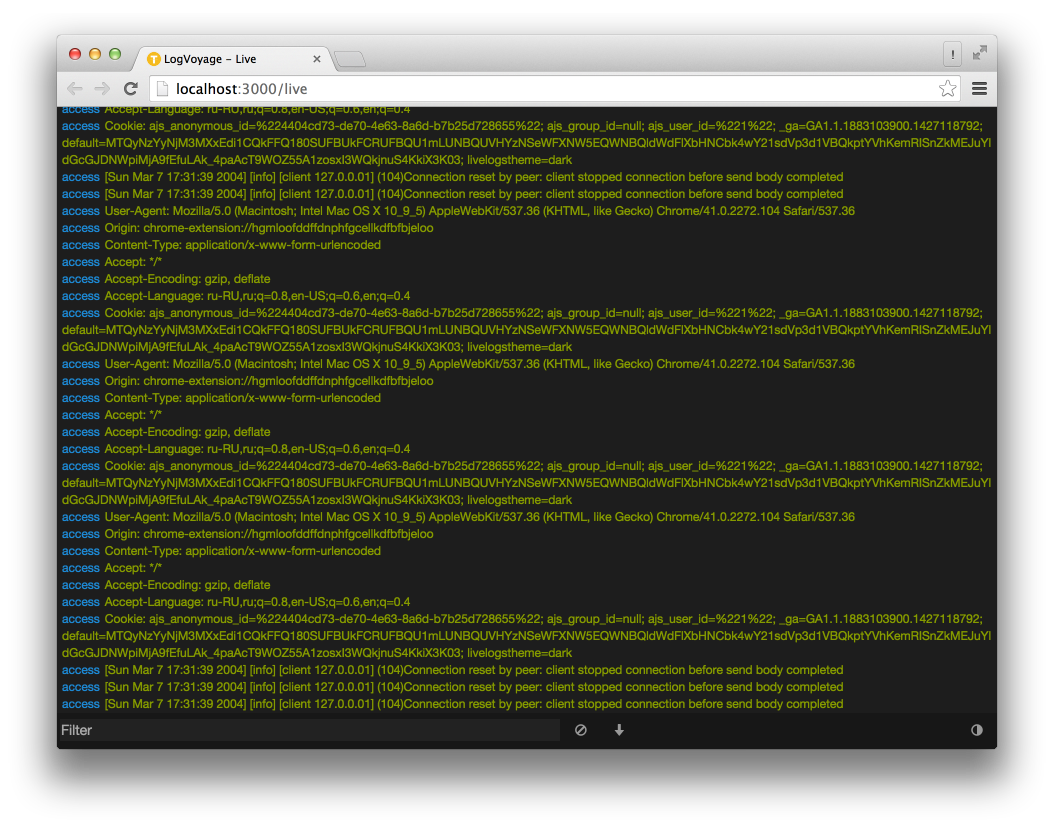This screenshot has height=828, width=1054.
Task: Click the LogVoyage logo on the browser tab
Action: (x=153, y=58)
